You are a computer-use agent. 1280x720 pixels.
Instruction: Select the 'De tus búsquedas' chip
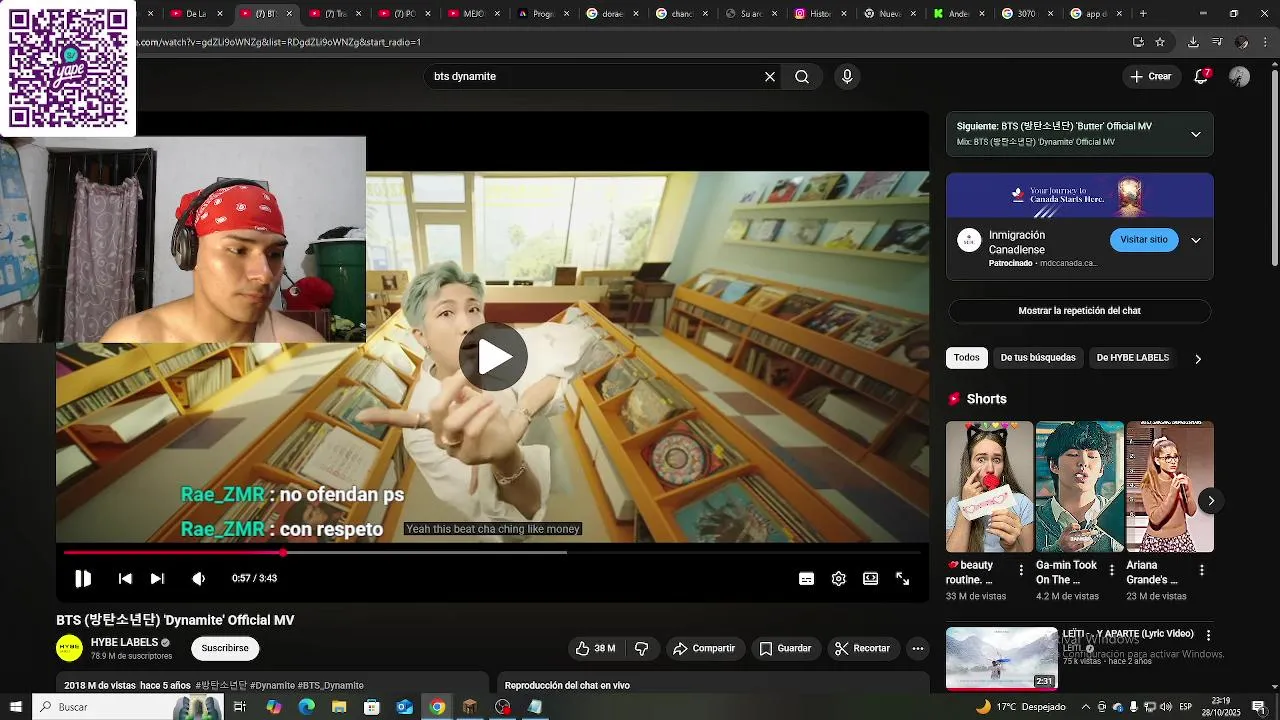tap(1038, 358)
